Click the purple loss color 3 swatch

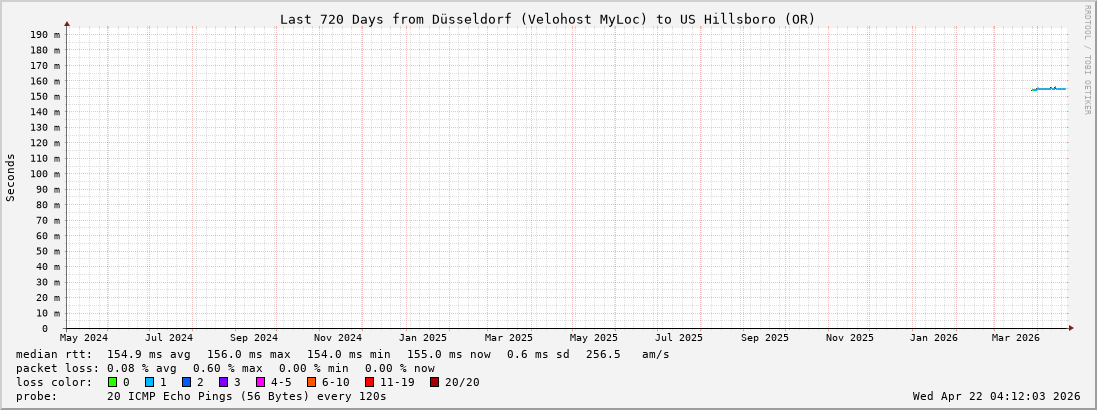click(223, 382)
